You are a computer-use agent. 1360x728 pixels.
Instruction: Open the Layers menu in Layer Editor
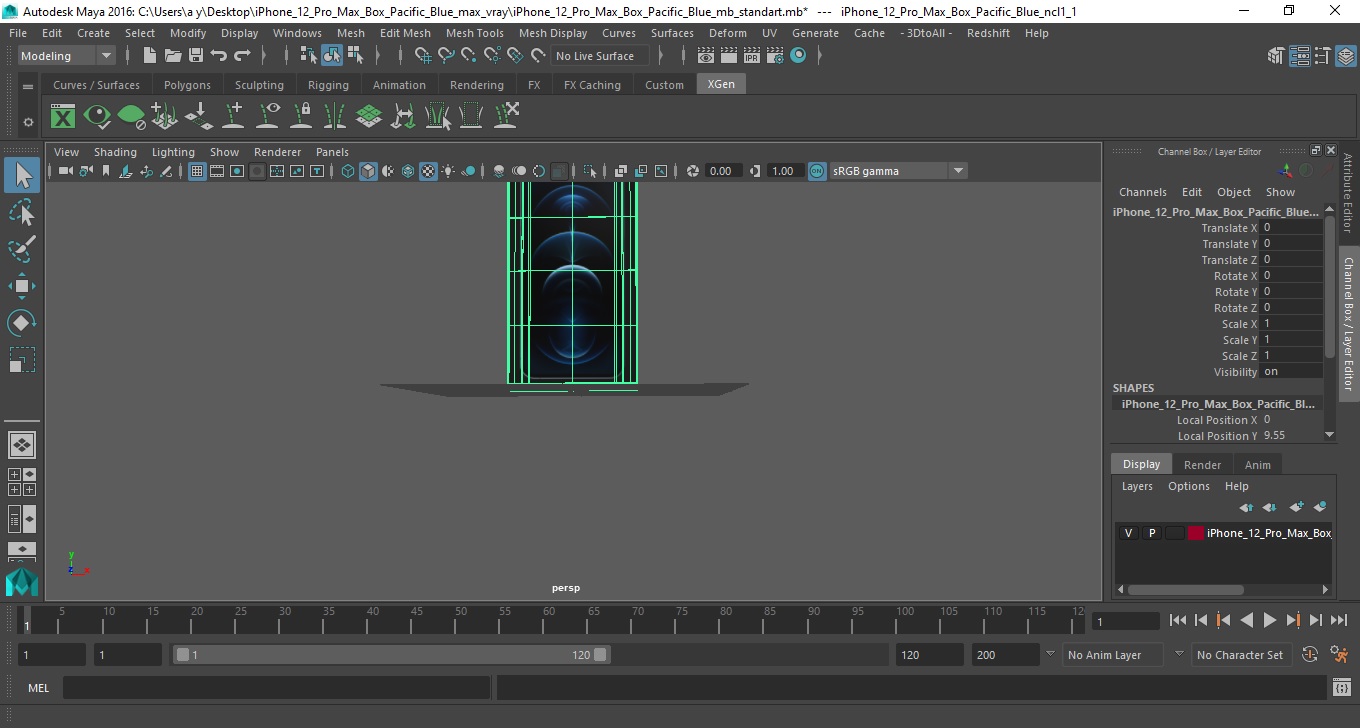tap(1137, 486)
